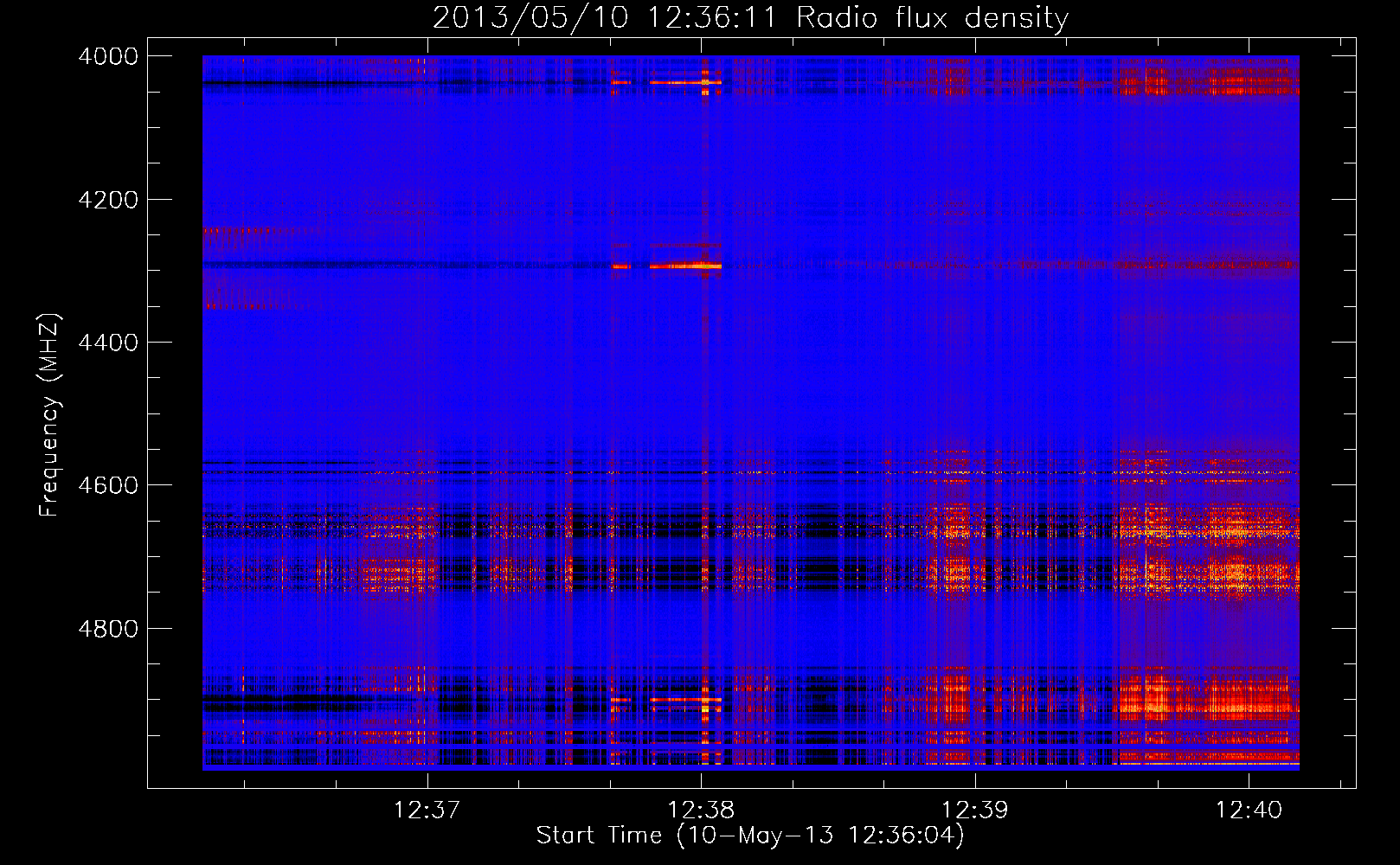This screenshot has width=1400, height=865.
Task: Click the "Frequency (MHZ)" axis title
Action: (49, 415)
